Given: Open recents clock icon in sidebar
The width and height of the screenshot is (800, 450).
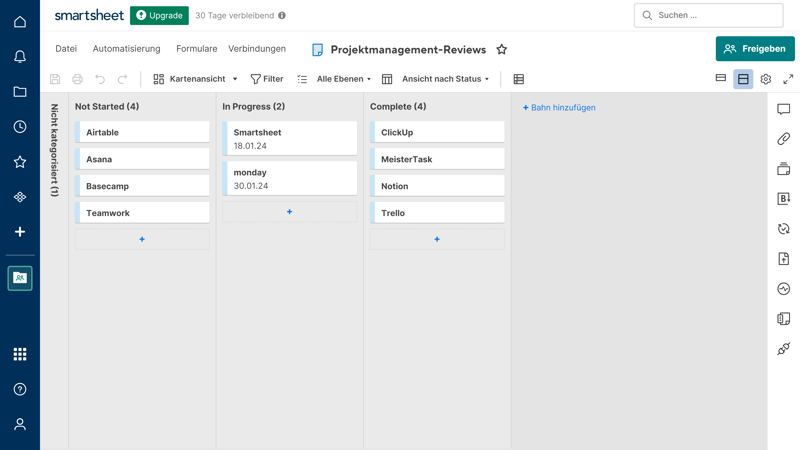Looking at the screenshot, I should tap(20, 127).
